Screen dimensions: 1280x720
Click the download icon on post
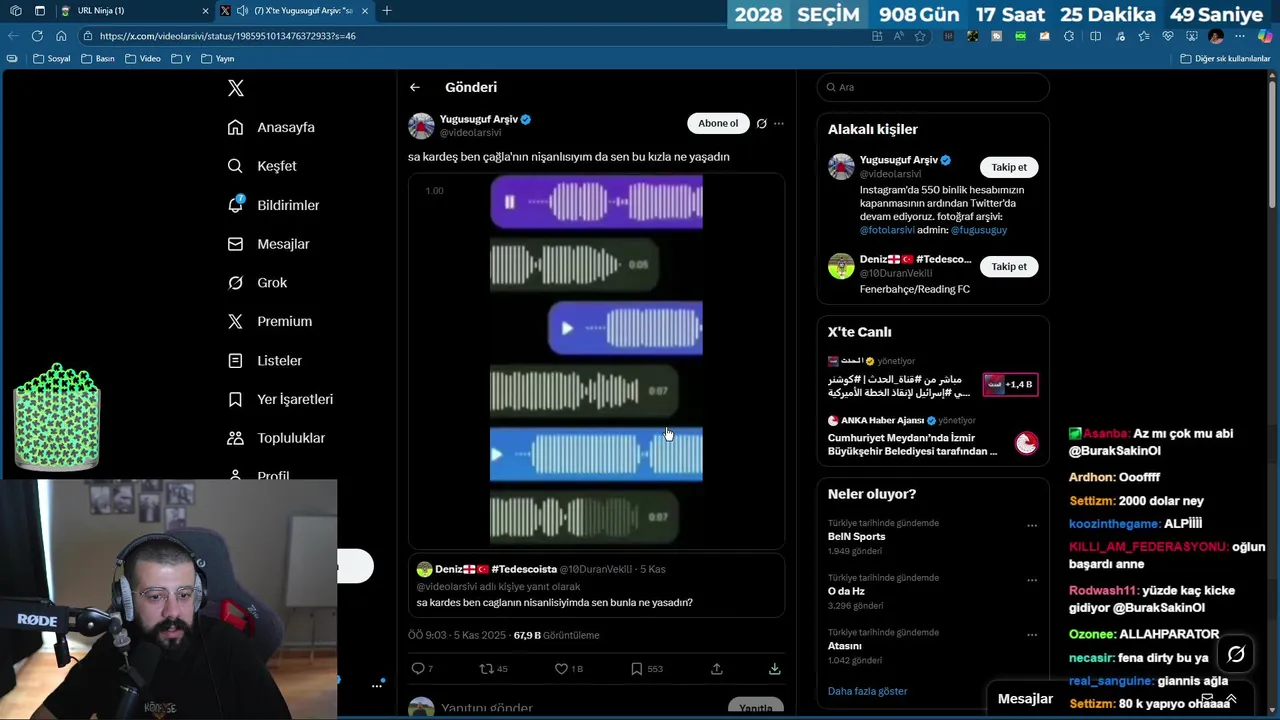[x=774, y=668]
